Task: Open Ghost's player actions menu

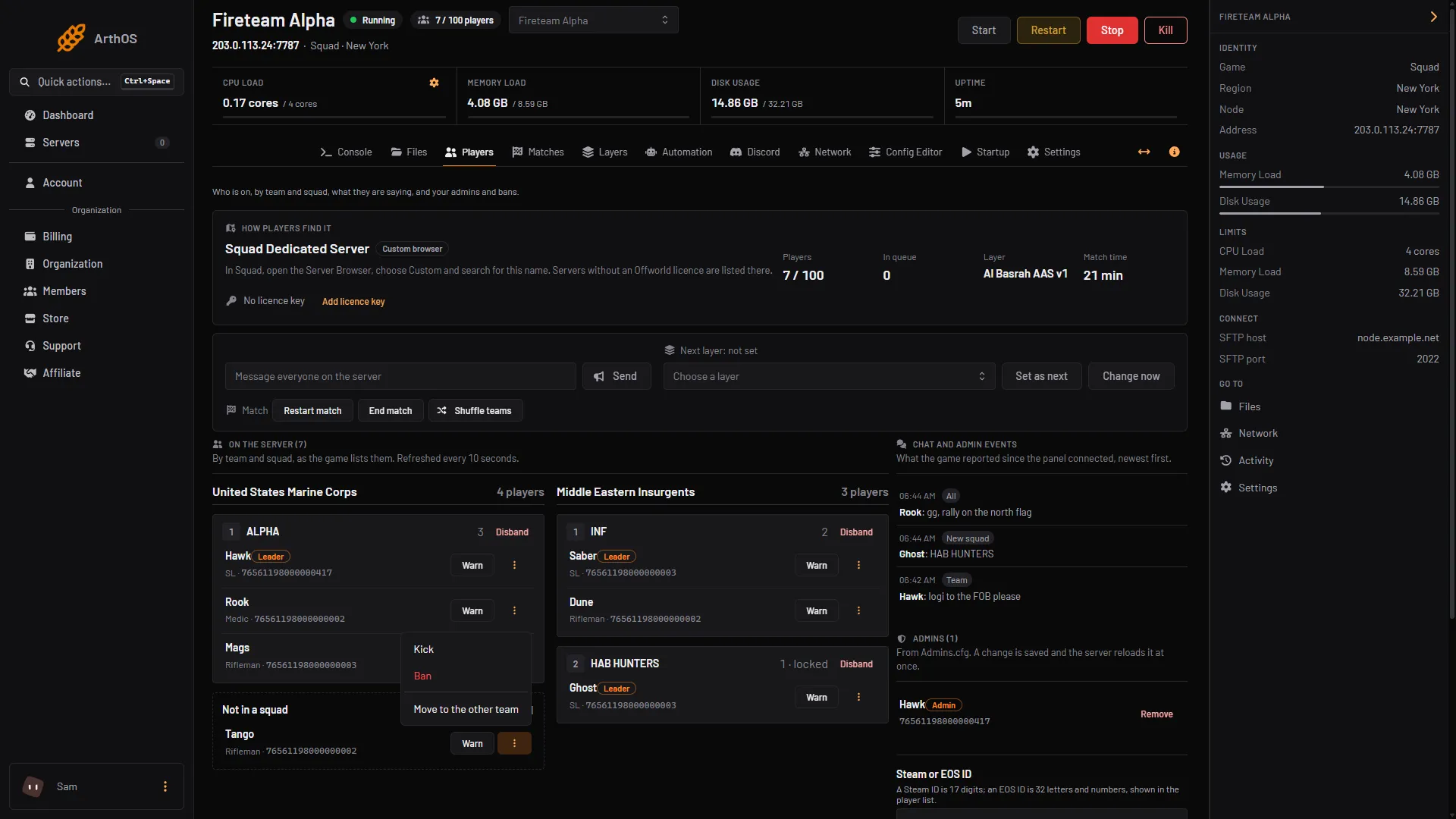Action: pos(858,697)
